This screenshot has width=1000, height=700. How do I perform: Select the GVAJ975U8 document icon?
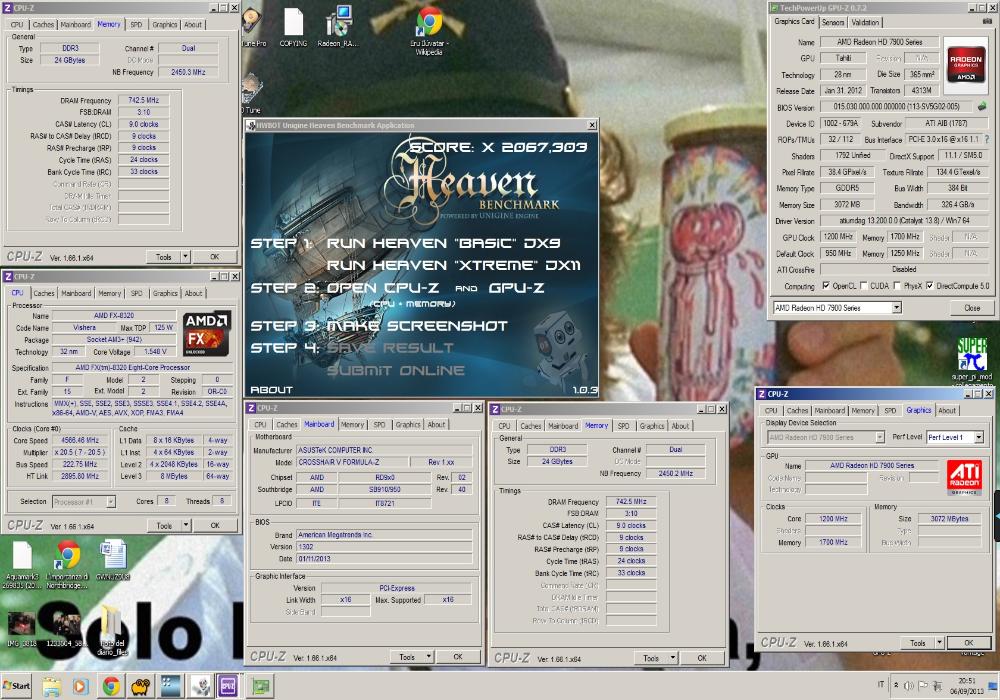[114, 561]
